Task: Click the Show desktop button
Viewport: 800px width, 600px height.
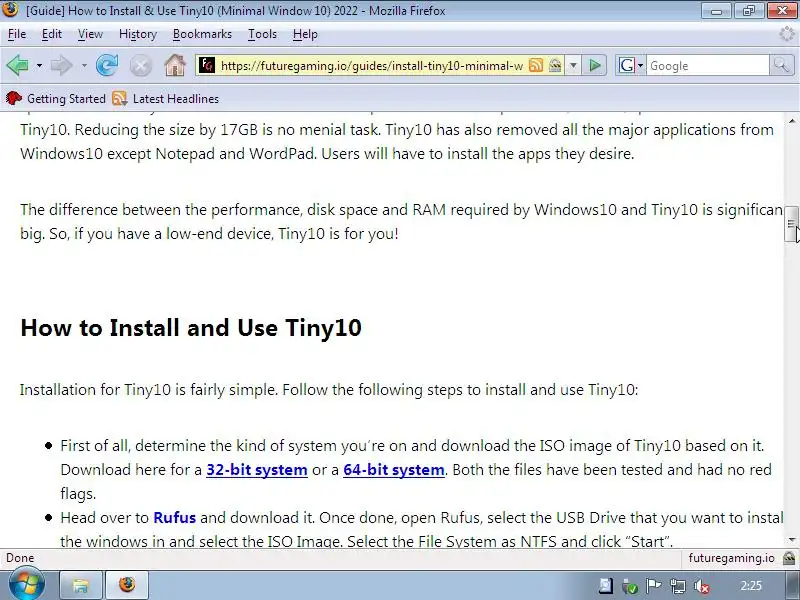Action: coord(791,586)
